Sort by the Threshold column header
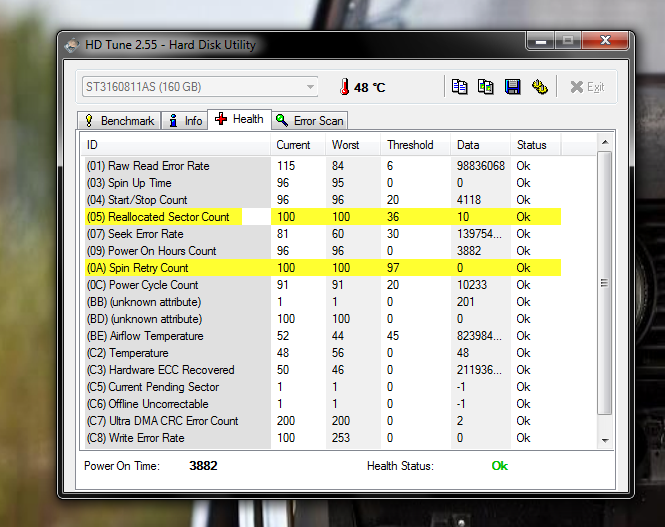The image size is (665, 527). pyautogui.click(x=416, y=145)
